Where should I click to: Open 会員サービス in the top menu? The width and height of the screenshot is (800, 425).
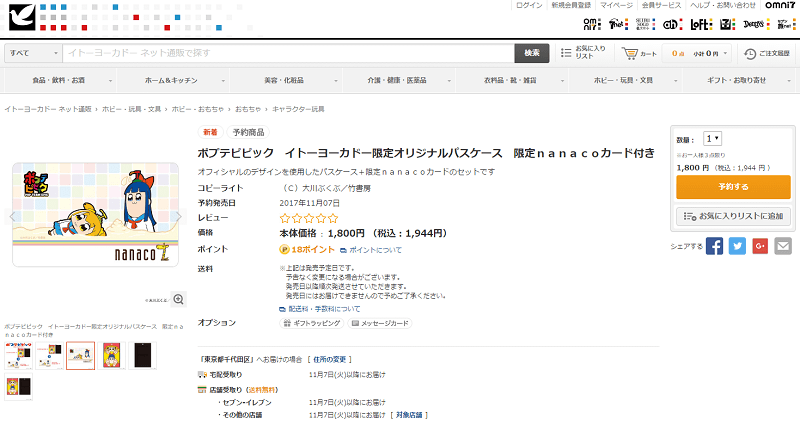coord(661,5)
